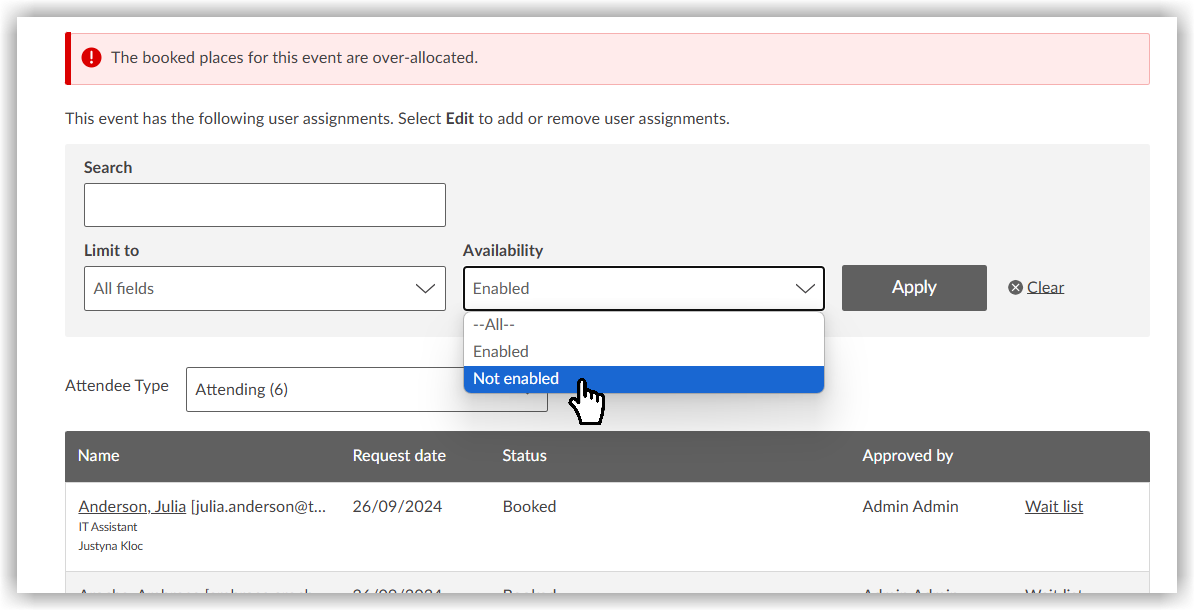Open the Limit to 'All fields' dropdown
Image resolution: width=1195 pixels, height=611 pixels.
click(264, 288)
